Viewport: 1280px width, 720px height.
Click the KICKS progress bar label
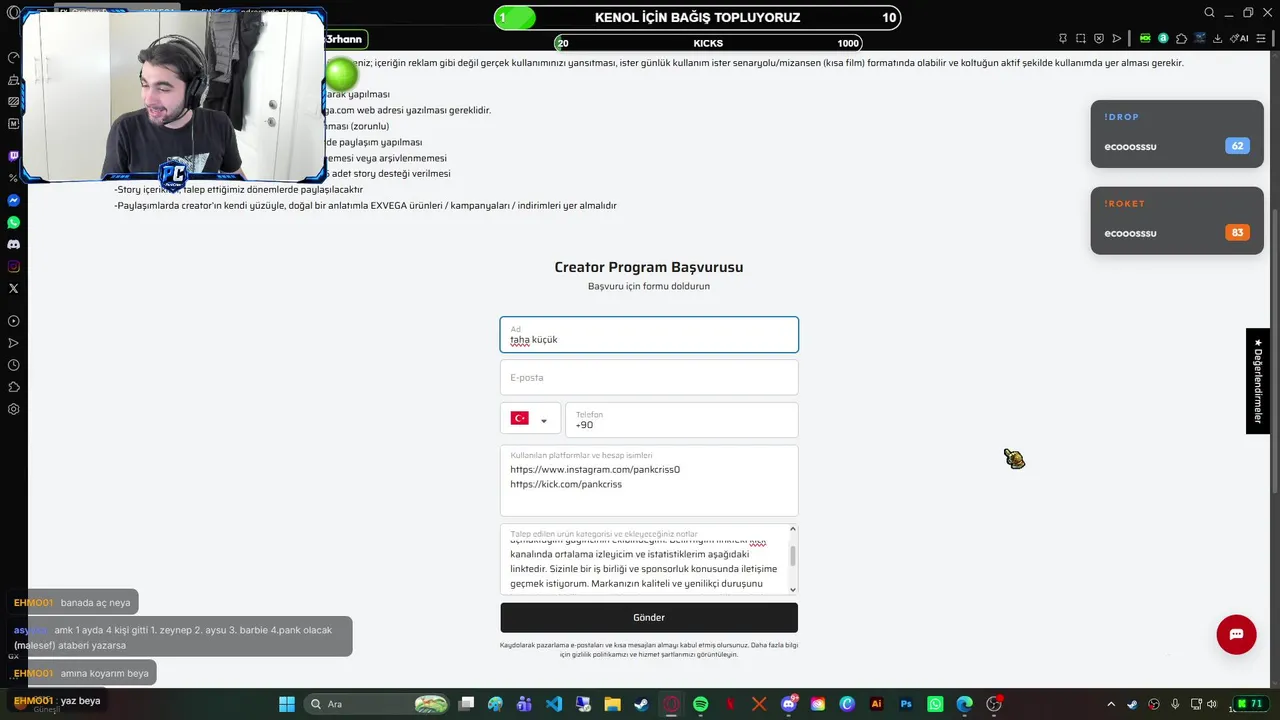click(708, 43)
